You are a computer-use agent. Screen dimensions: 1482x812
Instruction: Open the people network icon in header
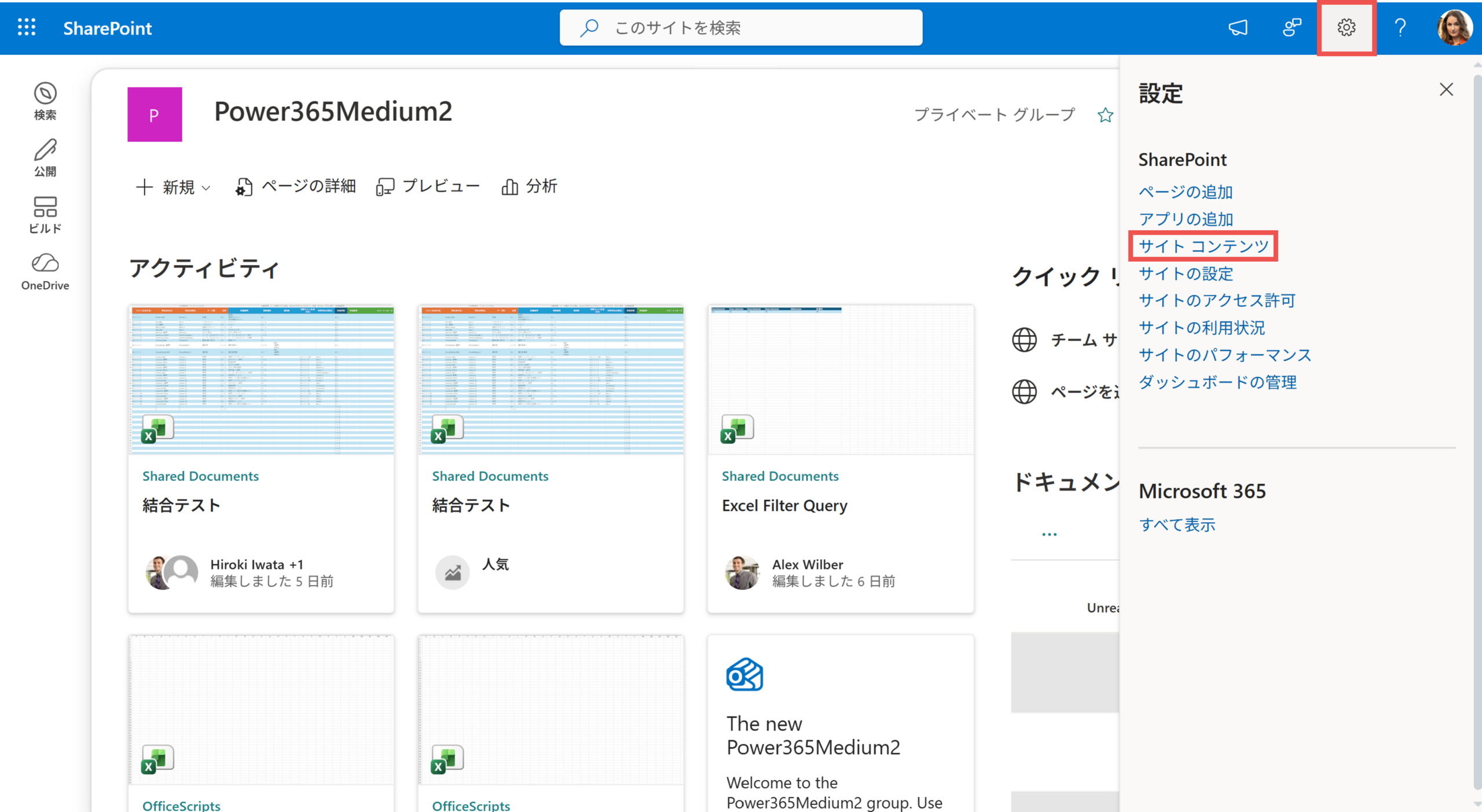pos(1292,27)
